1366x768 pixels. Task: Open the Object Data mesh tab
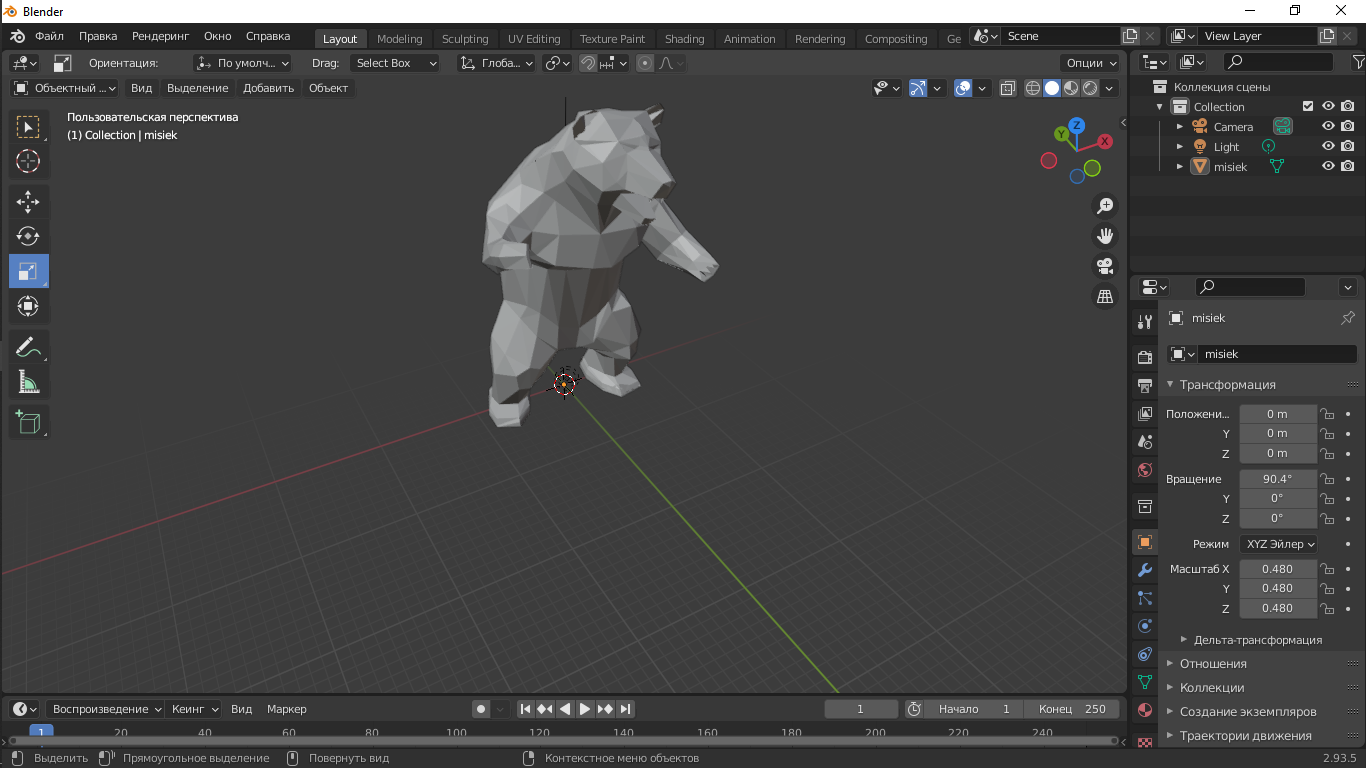tap(1145, 682)
